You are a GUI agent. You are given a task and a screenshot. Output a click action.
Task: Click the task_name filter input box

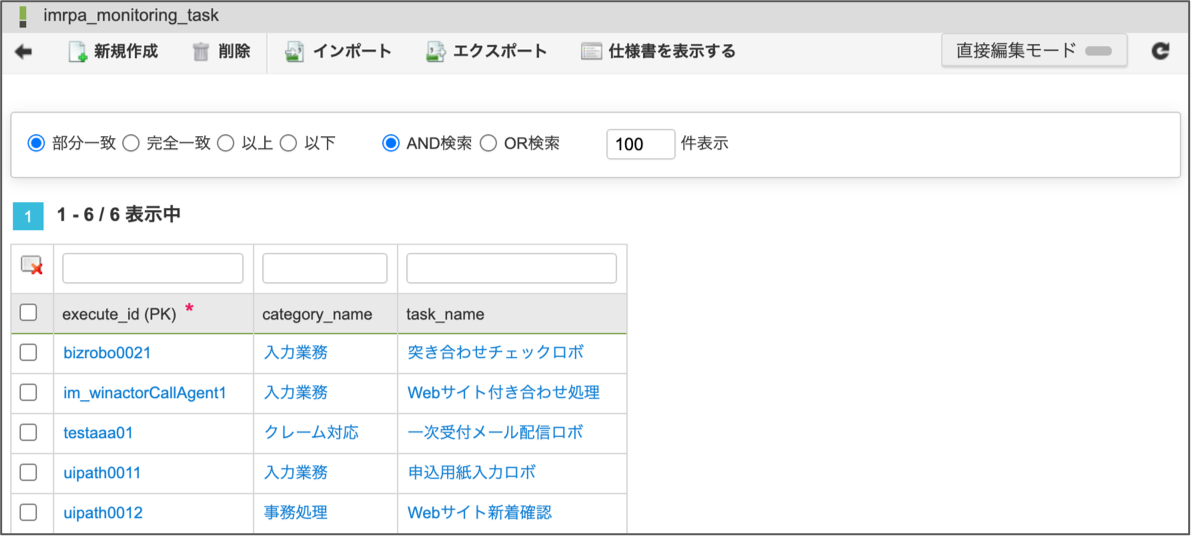click(511, 268)
